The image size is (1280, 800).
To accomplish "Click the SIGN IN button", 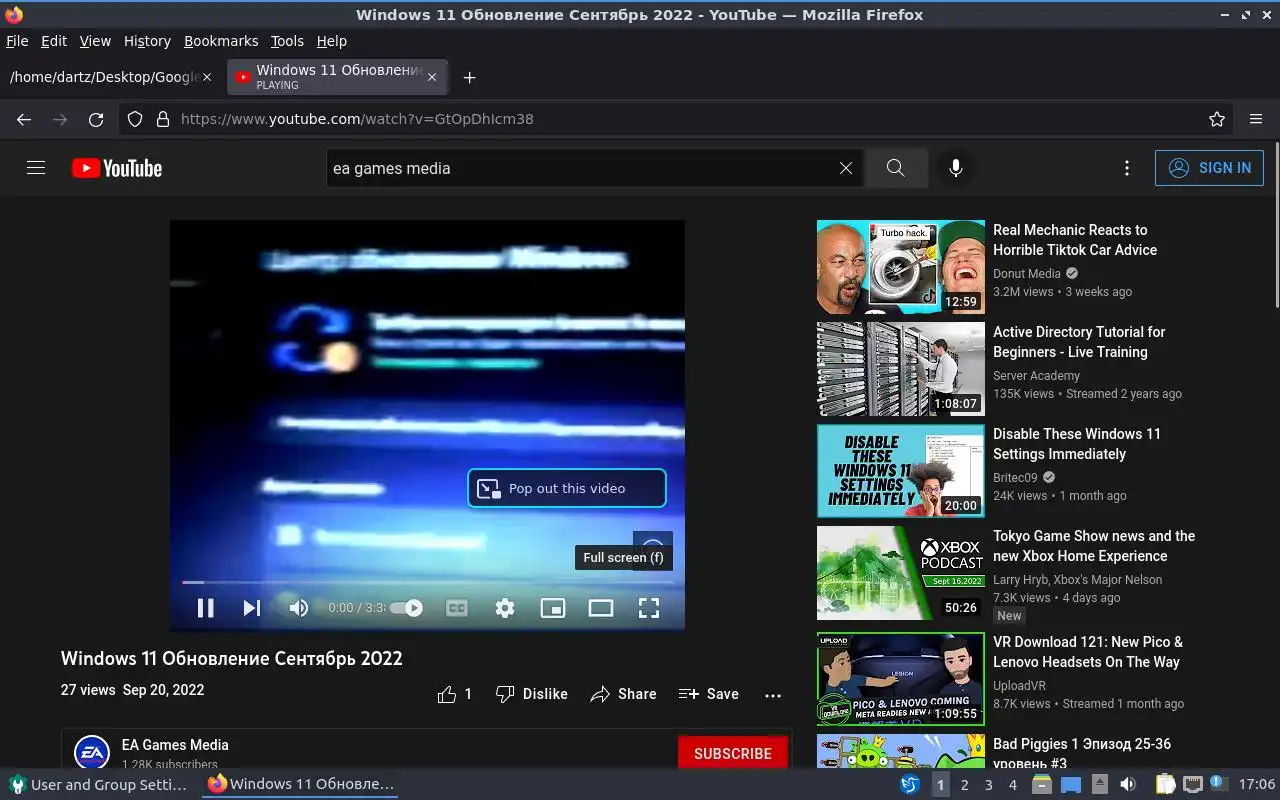I will pos(1209,168).
